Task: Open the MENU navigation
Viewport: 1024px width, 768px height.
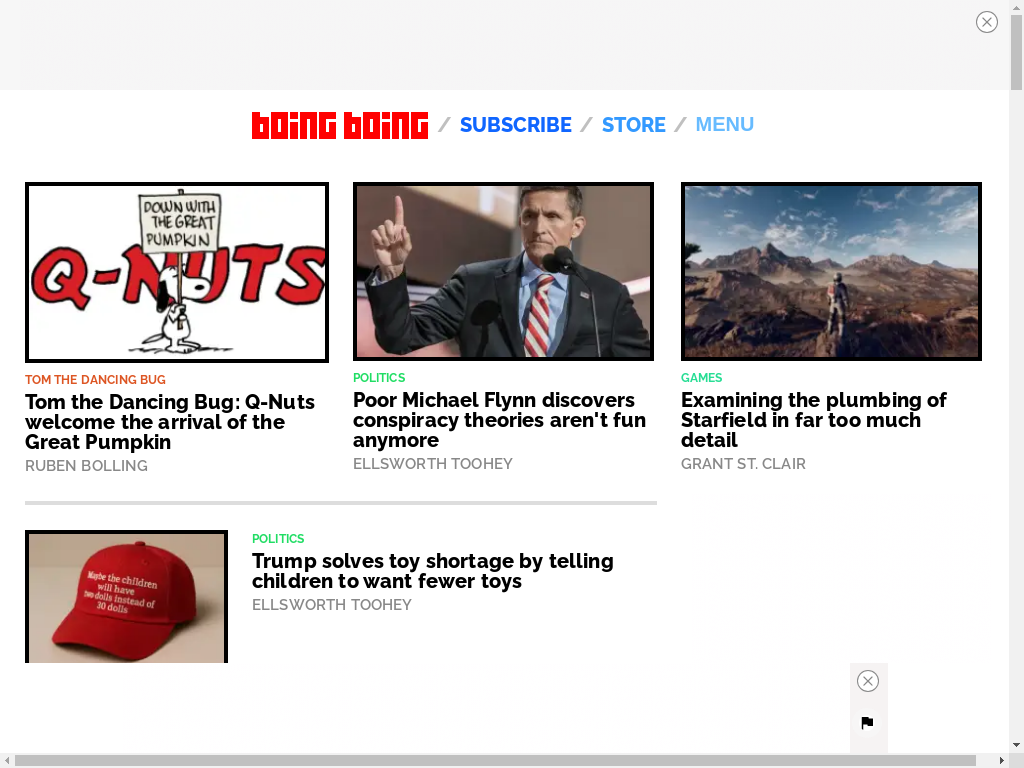Action: (x=724, y=124)
